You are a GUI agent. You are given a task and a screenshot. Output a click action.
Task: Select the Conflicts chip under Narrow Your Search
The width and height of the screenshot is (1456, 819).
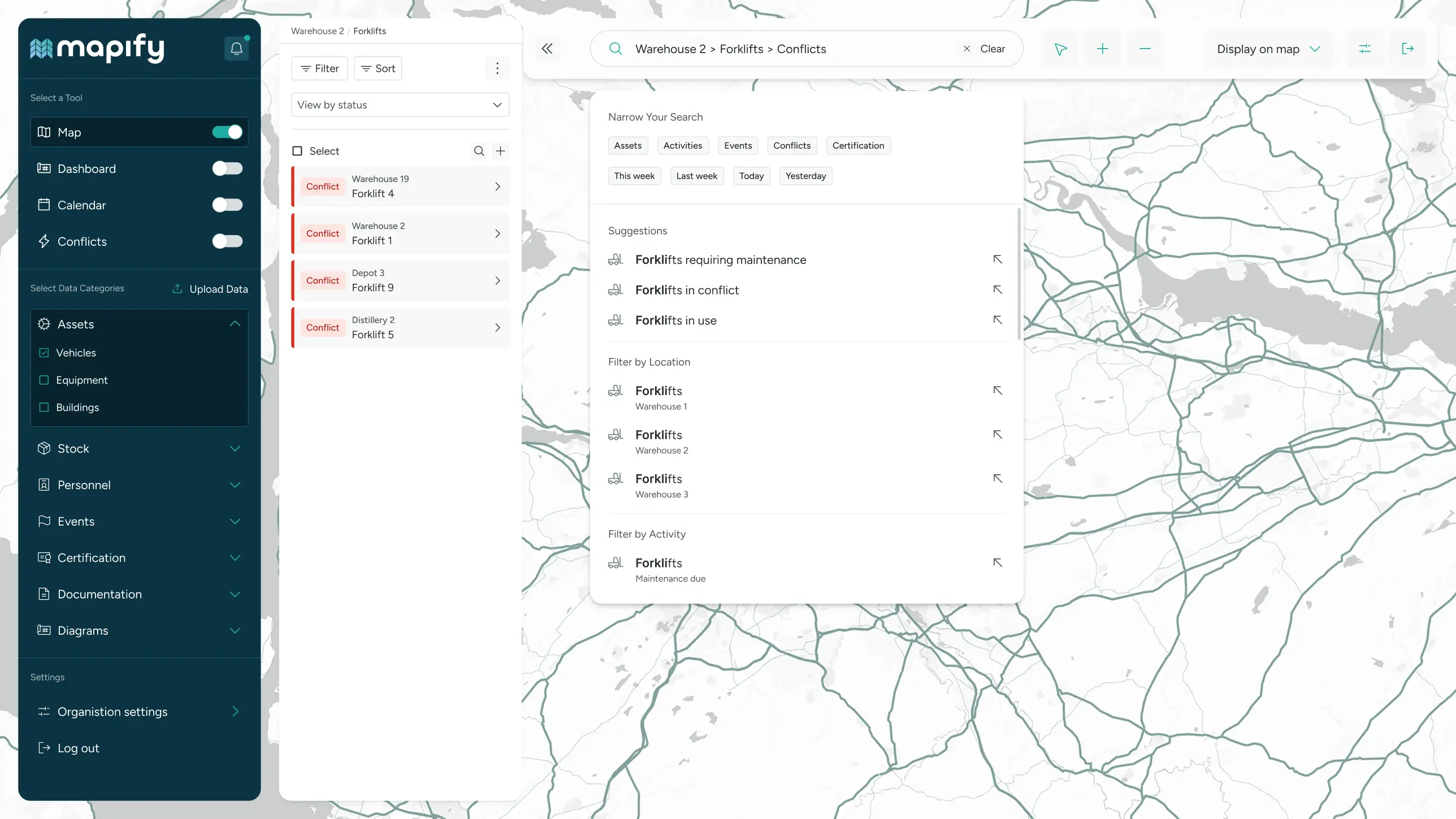791,145
